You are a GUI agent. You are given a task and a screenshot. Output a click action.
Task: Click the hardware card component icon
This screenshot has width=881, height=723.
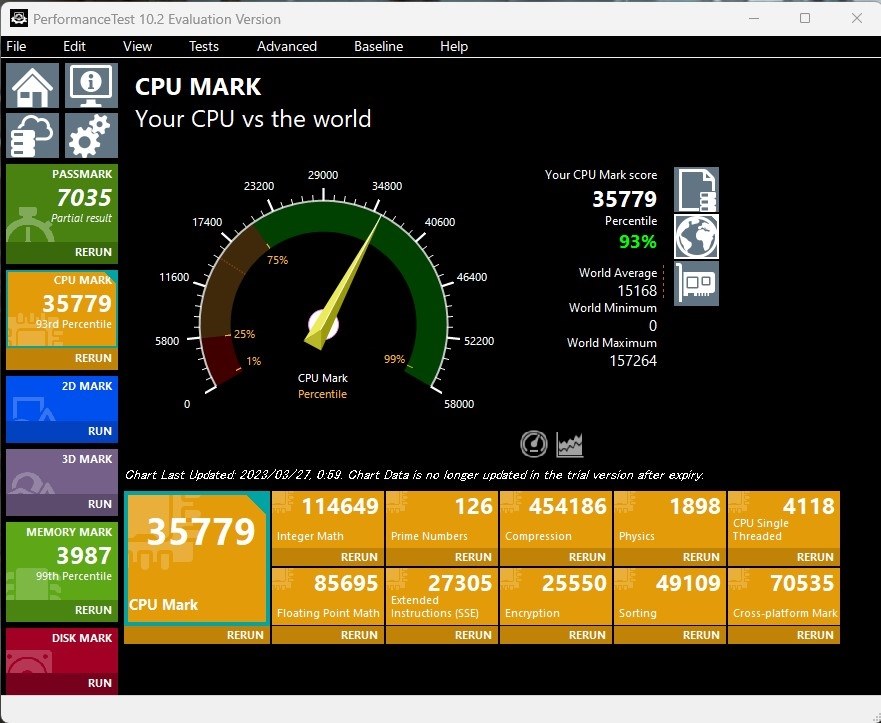[696, 283]
